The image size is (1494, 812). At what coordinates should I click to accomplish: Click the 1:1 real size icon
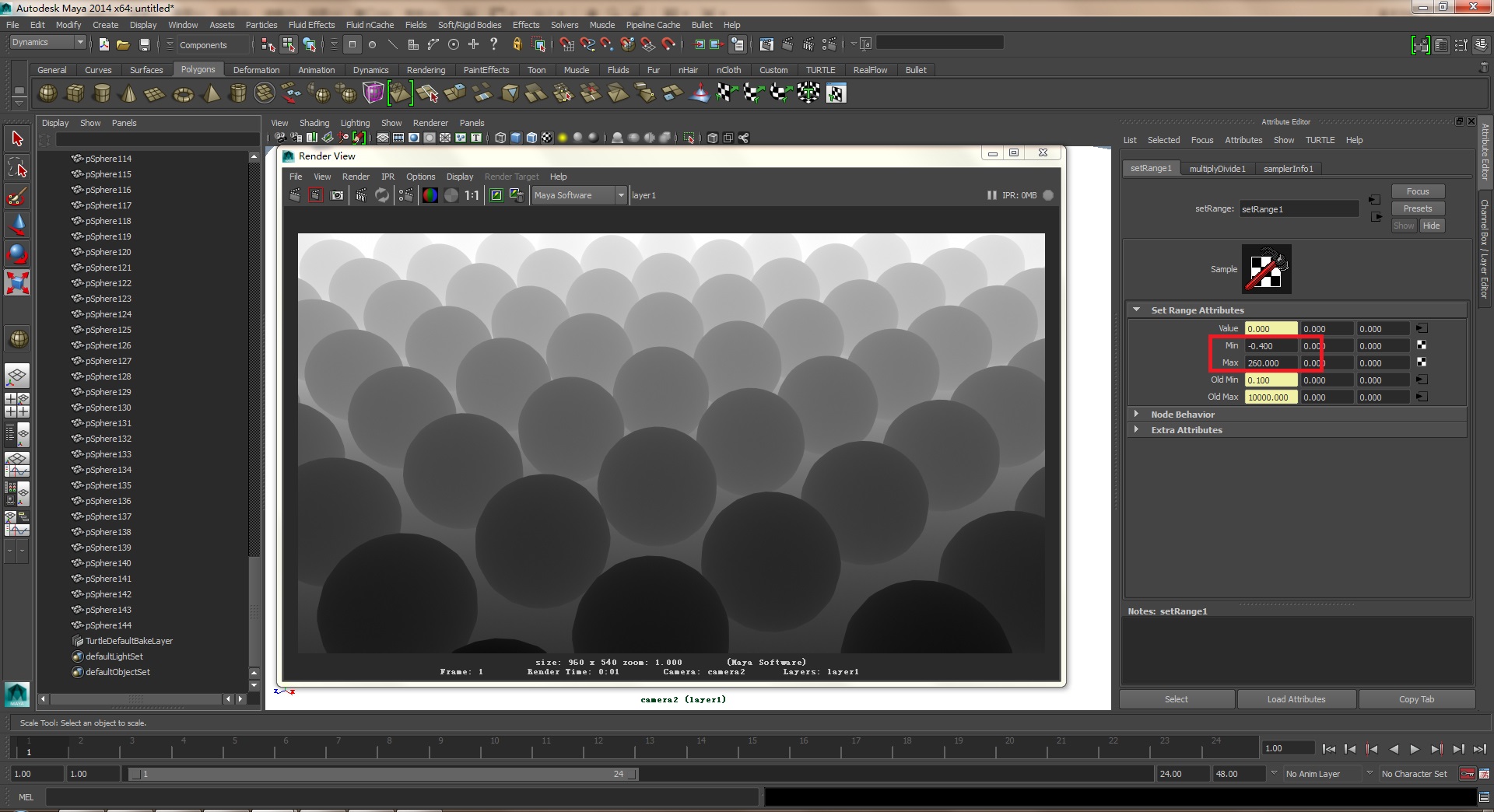[x=472, y=195]
